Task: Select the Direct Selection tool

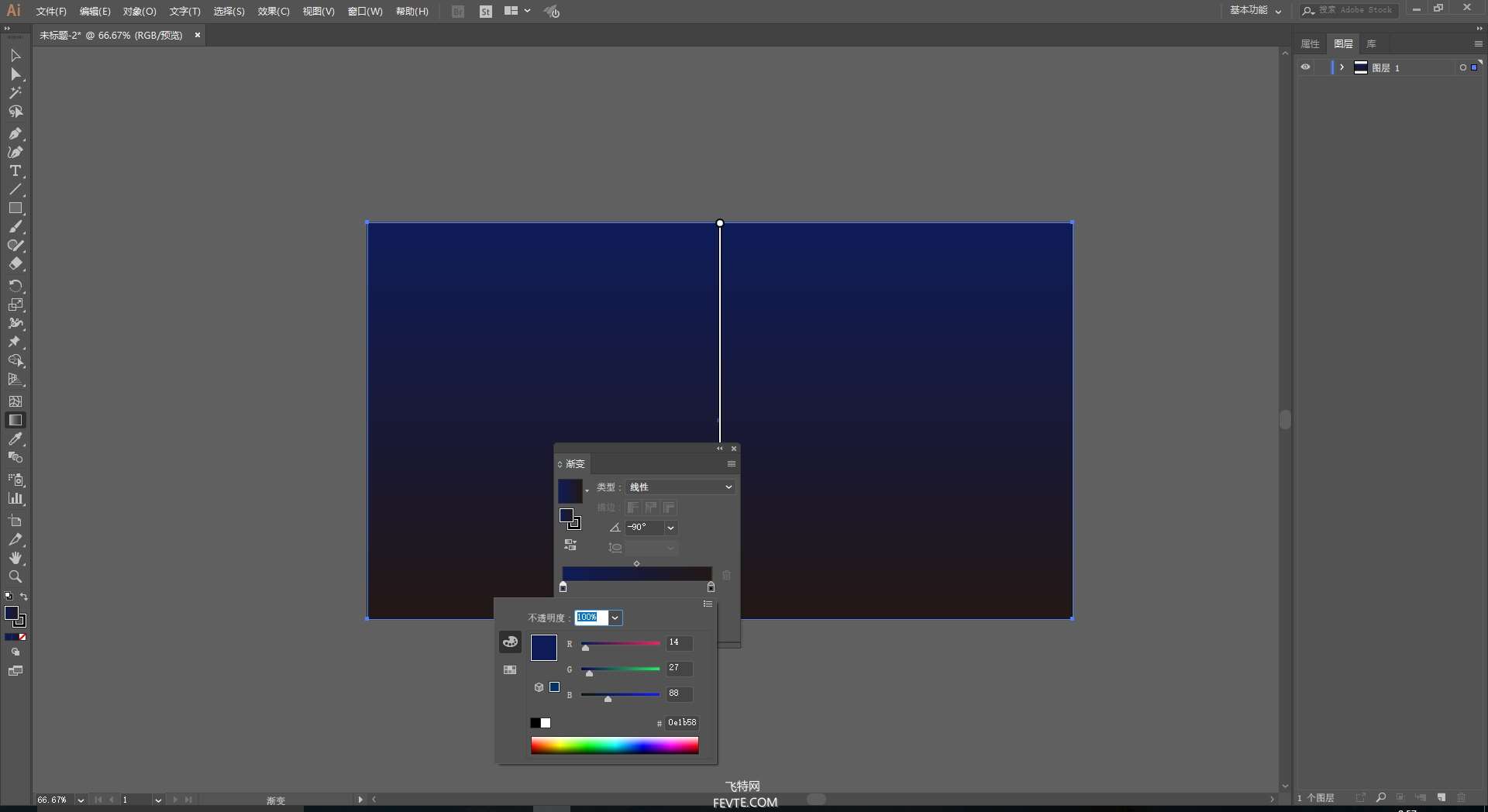Action: (15, 74)
